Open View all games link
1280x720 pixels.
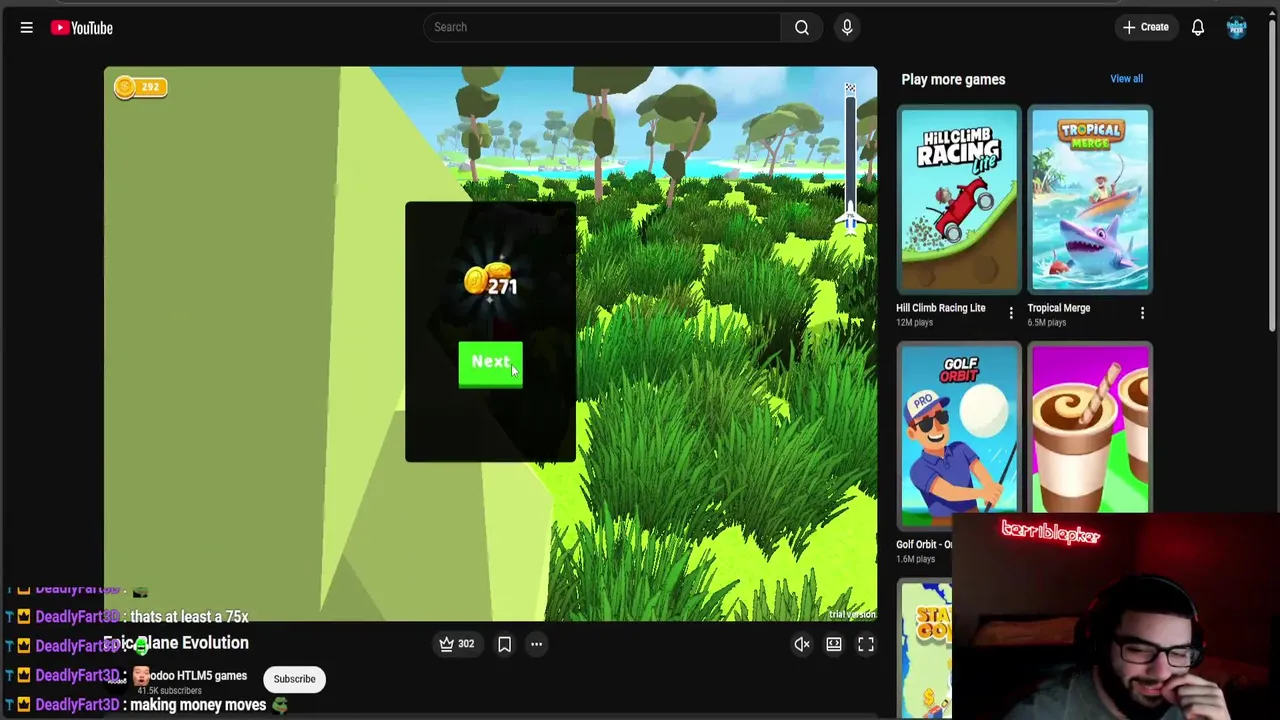(1126, 78)
